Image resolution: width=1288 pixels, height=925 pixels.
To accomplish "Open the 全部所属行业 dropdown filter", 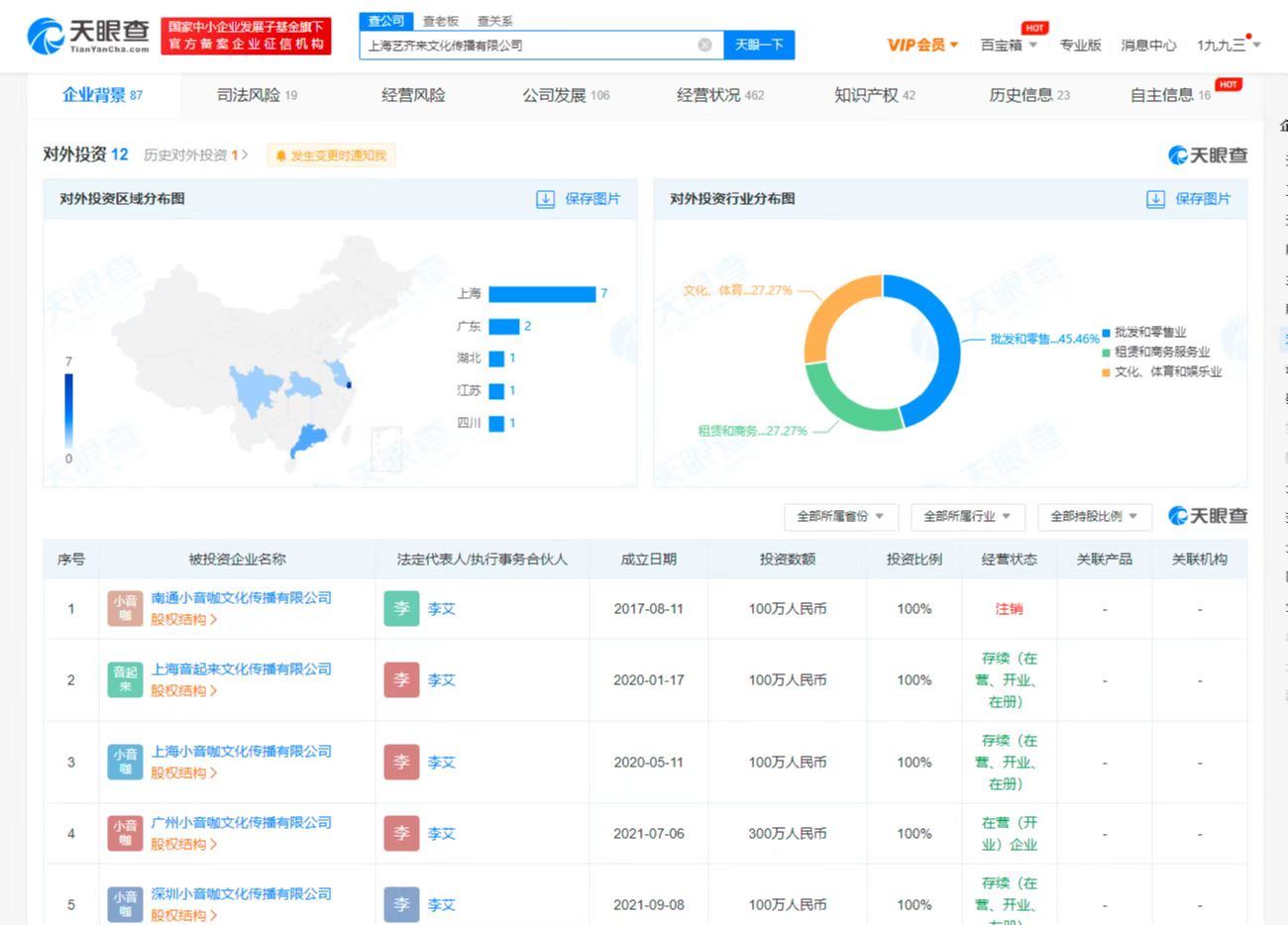I will coord(967,516).
